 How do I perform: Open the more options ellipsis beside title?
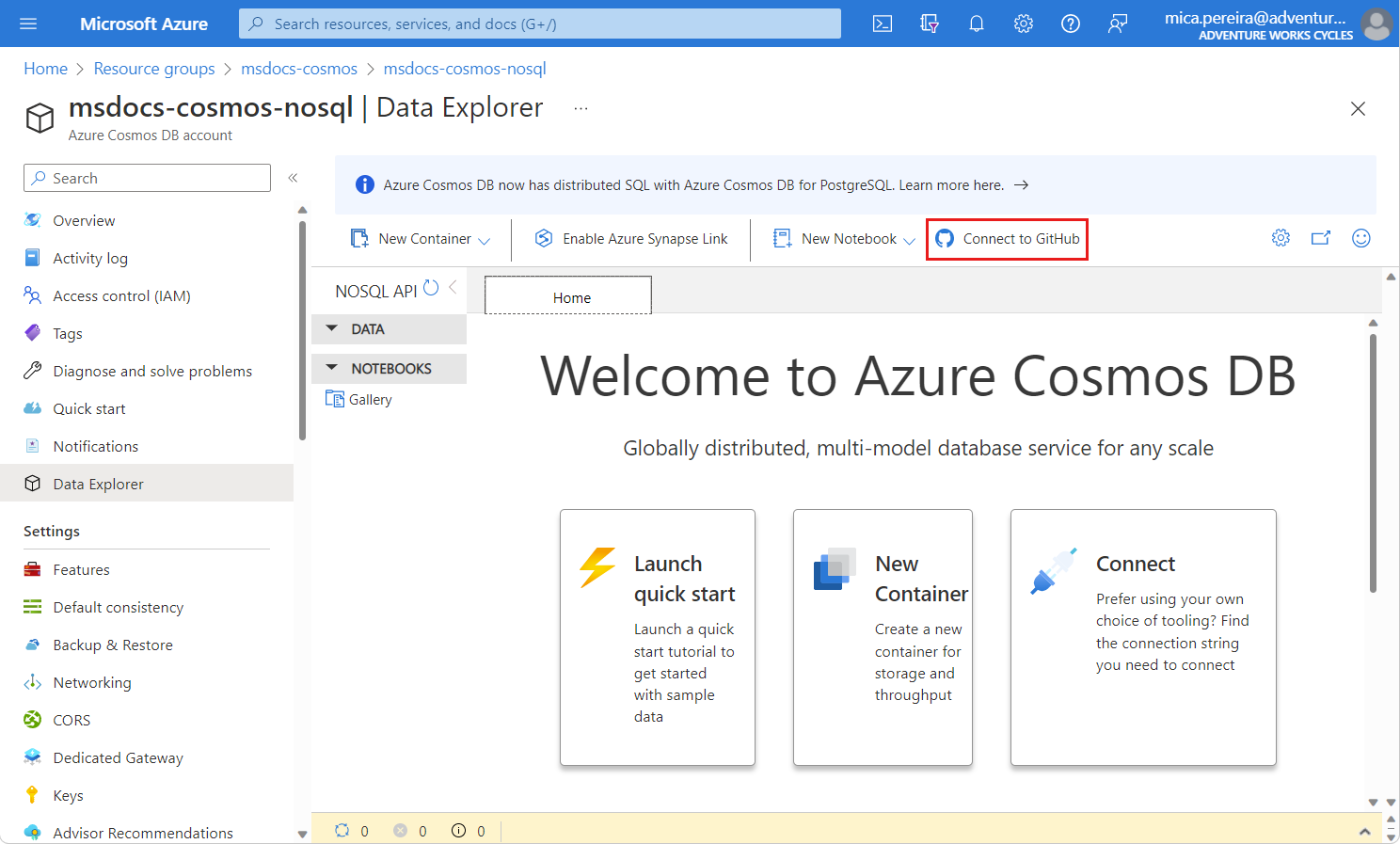(581, 108)
